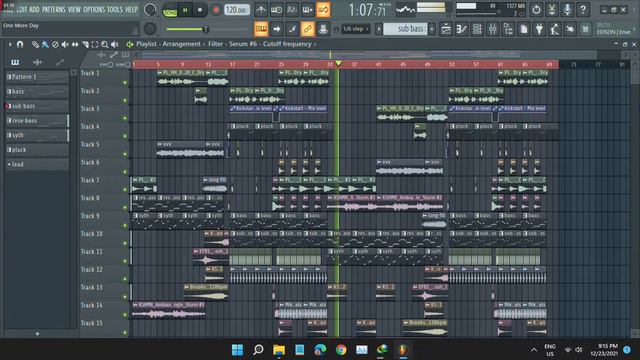Open undo history icon
This screenshot has width=640, height=360.
coord(536,10)
